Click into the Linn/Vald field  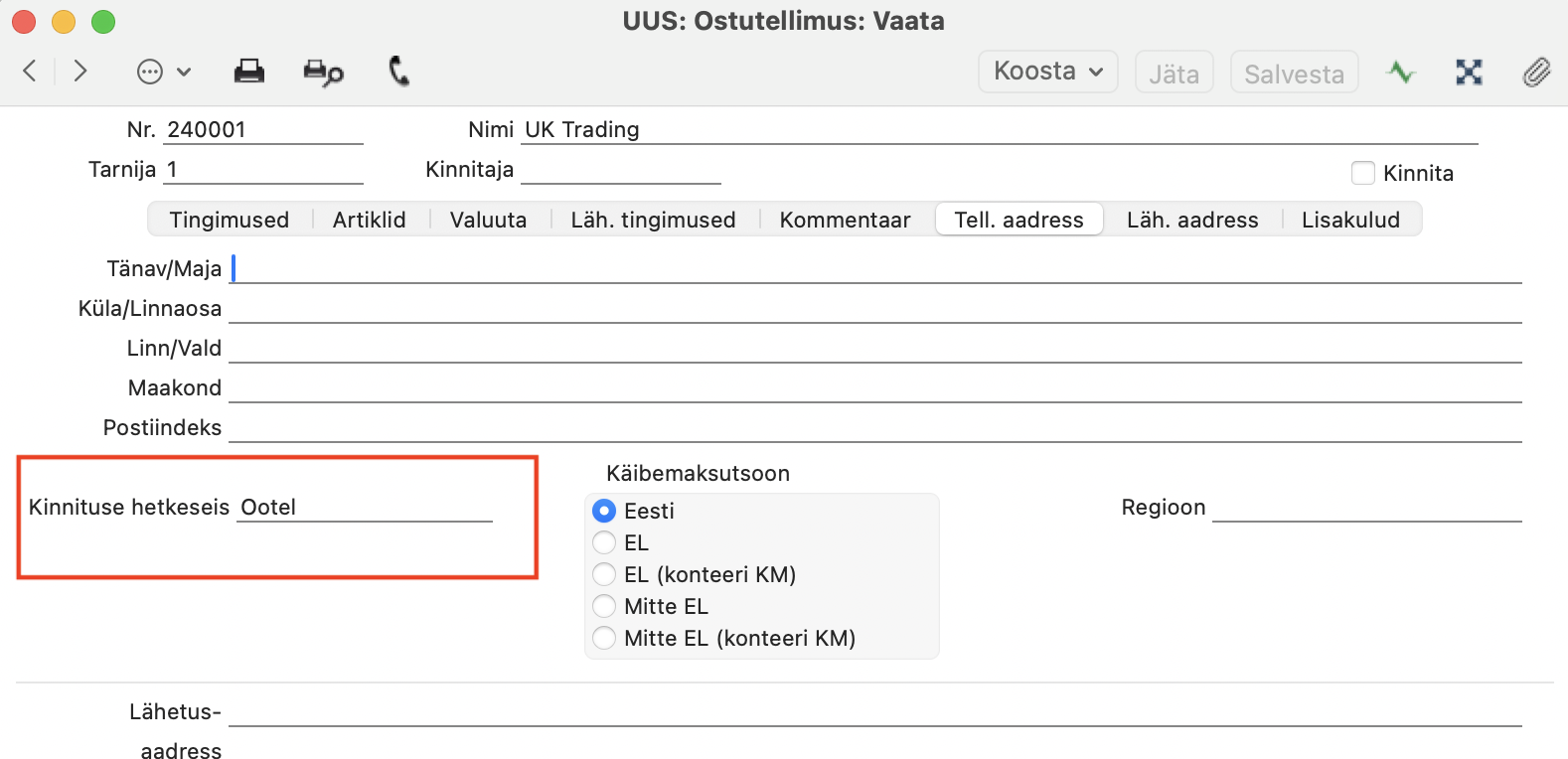pyautogui.click(x=875, y=349)
